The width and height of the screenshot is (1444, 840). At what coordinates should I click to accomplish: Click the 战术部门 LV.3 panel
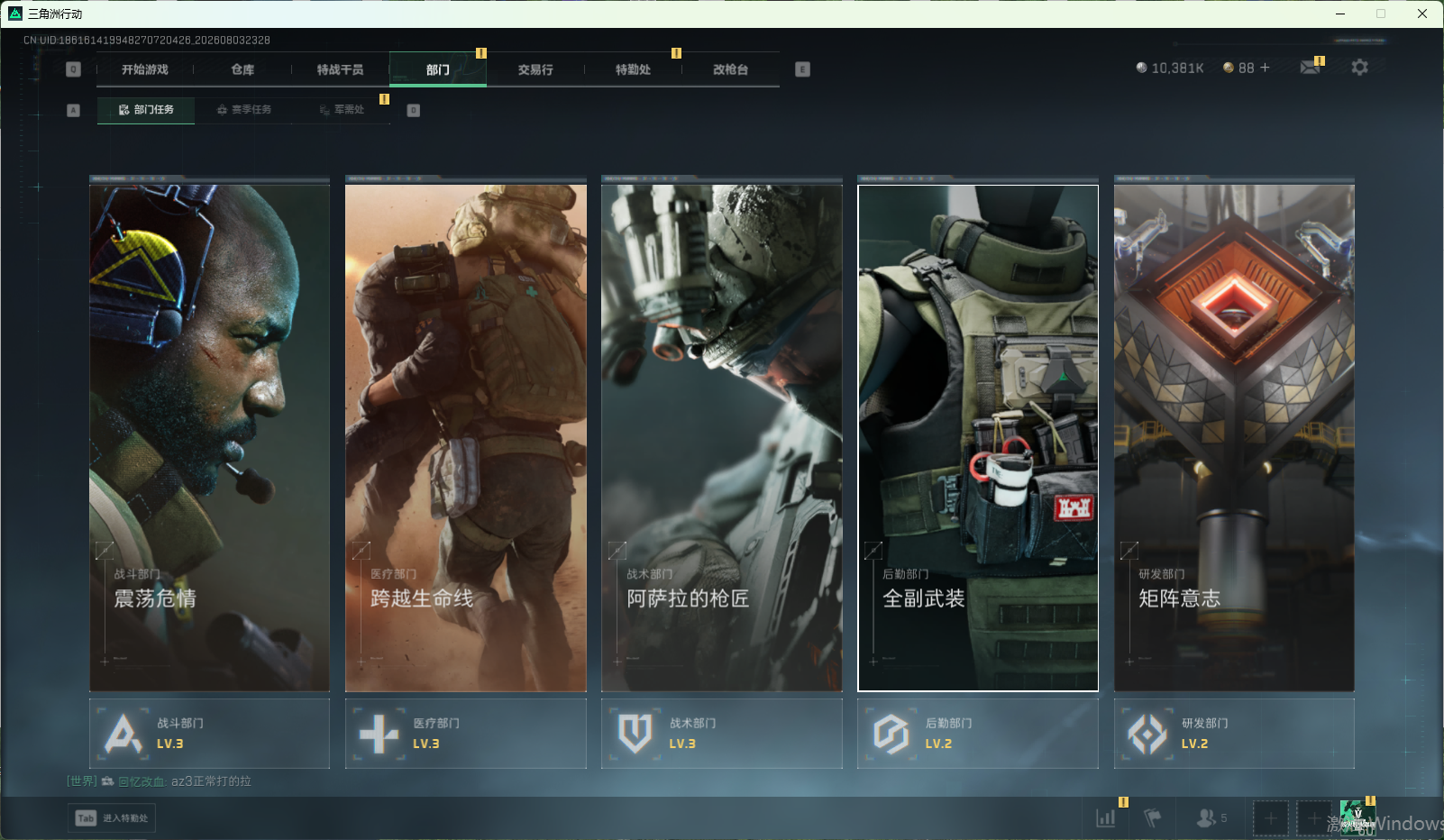[x=722, y=734]
